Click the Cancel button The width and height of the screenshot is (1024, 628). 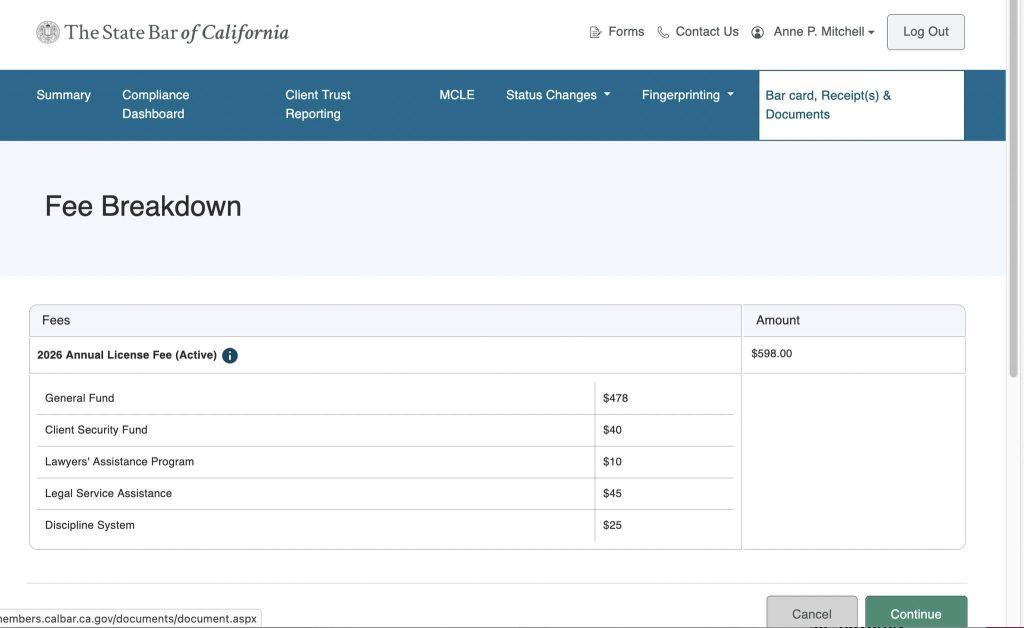tap(811, 613)
